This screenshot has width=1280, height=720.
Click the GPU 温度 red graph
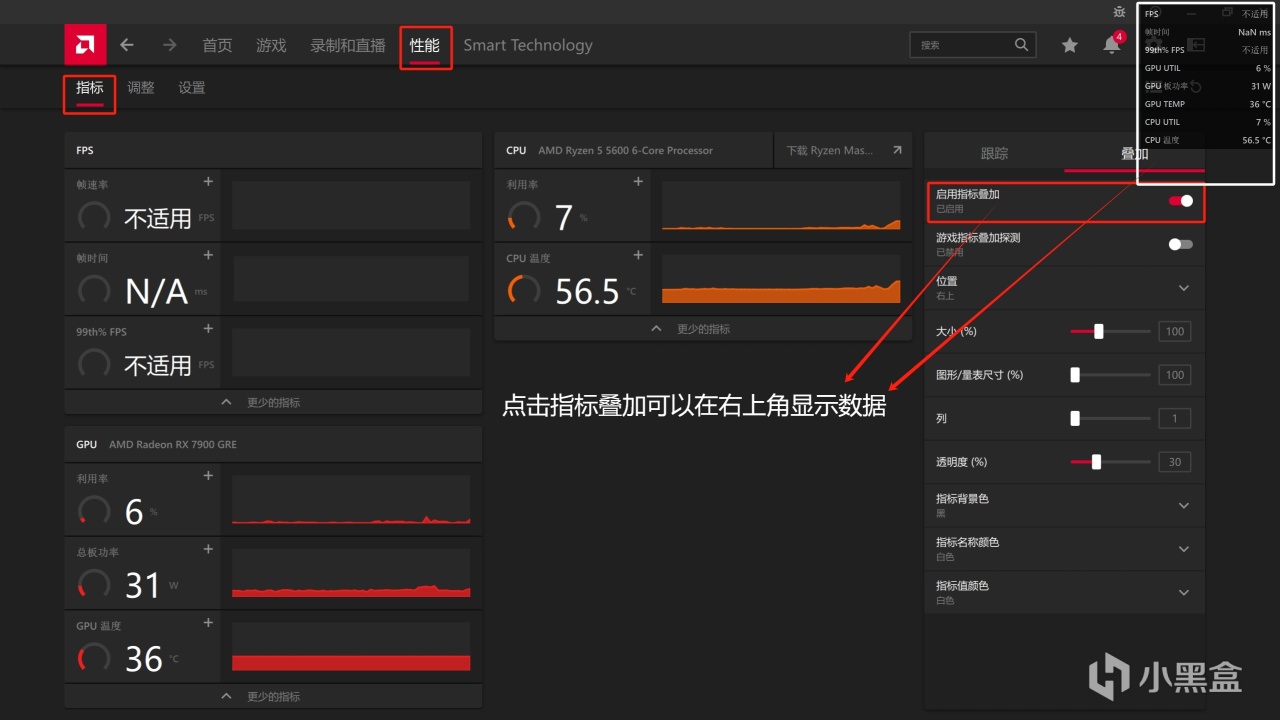point(351,647)
